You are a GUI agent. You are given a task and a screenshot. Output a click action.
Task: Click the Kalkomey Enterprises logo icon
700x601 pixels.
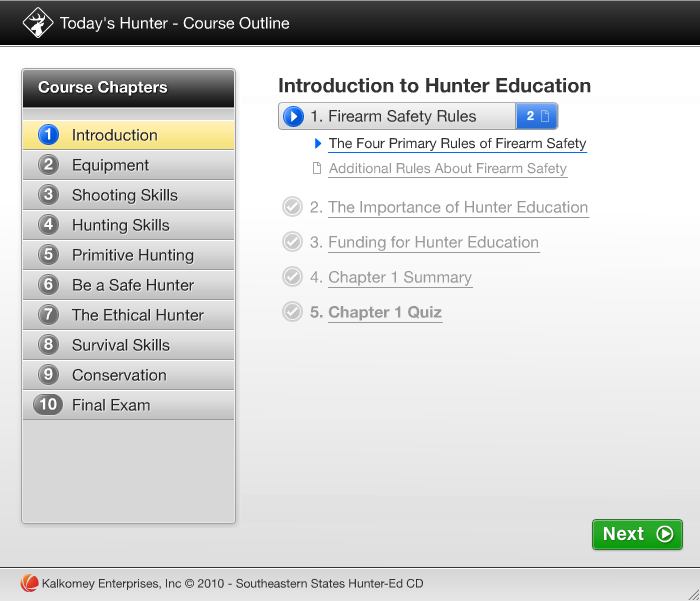coord(29,583)
